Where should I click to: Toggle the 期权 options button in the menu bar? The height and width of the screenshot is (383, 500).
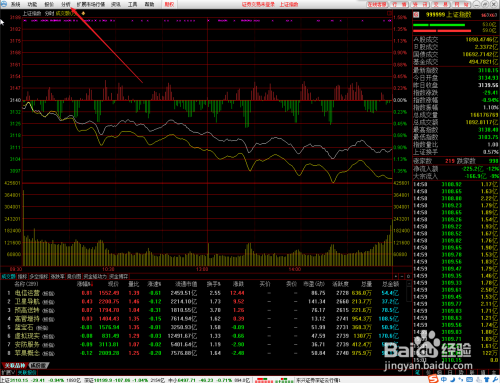click(169, 4)
